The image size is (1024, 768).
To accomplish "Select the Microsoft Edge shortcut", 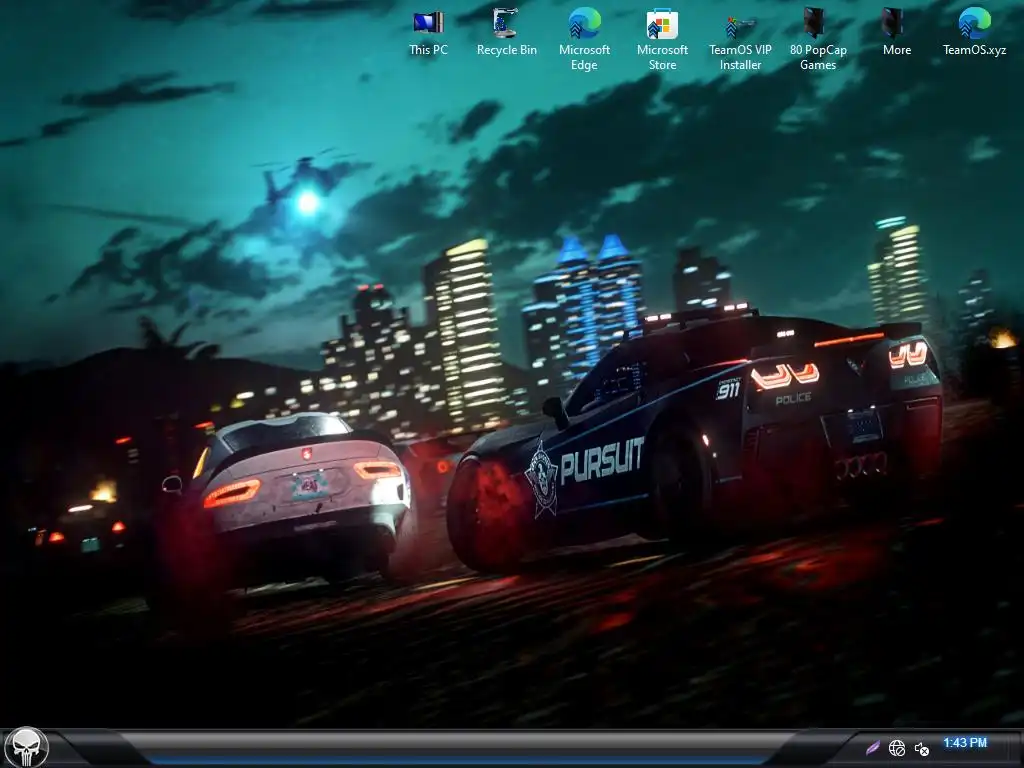I will pyautogui.click(x=584, y=39).
